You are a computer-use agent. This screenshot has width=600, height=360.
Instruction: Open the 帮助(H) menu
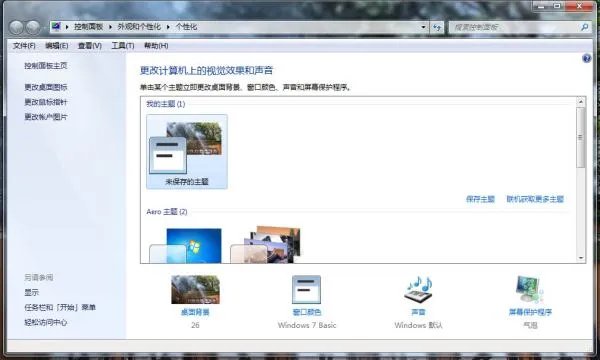[156, 46]
